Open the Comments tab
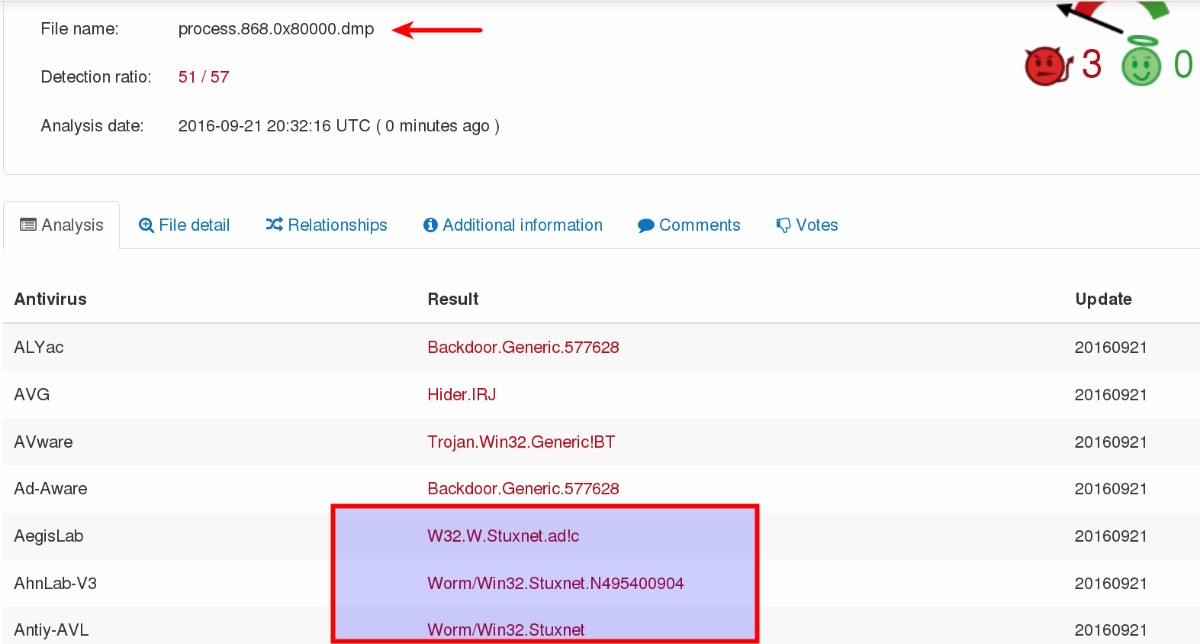The height and width of the screenshot is (644, 1200). pyautogui.click(x=689, y=225)
